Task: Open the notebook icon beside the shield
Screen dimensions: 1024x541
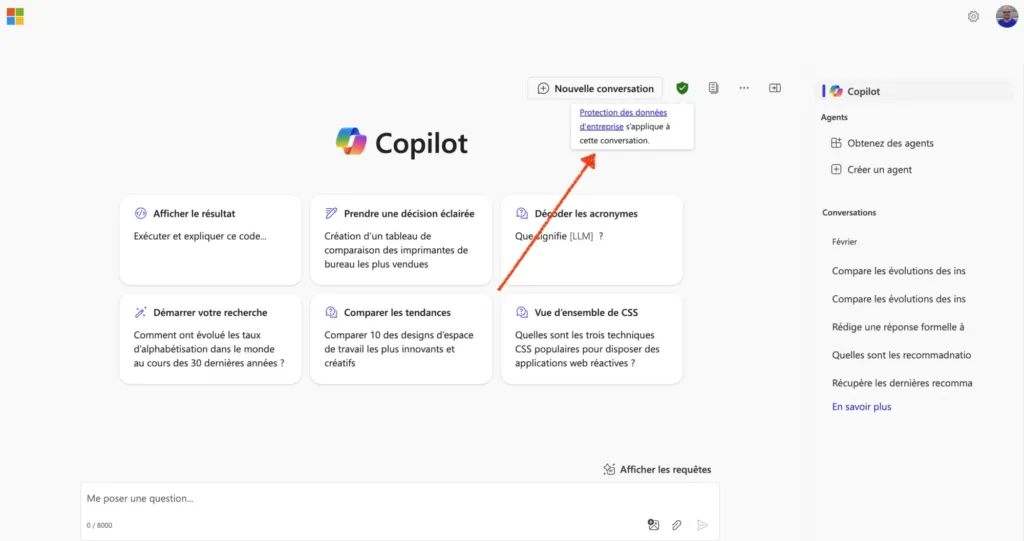Action: (713, 88)
